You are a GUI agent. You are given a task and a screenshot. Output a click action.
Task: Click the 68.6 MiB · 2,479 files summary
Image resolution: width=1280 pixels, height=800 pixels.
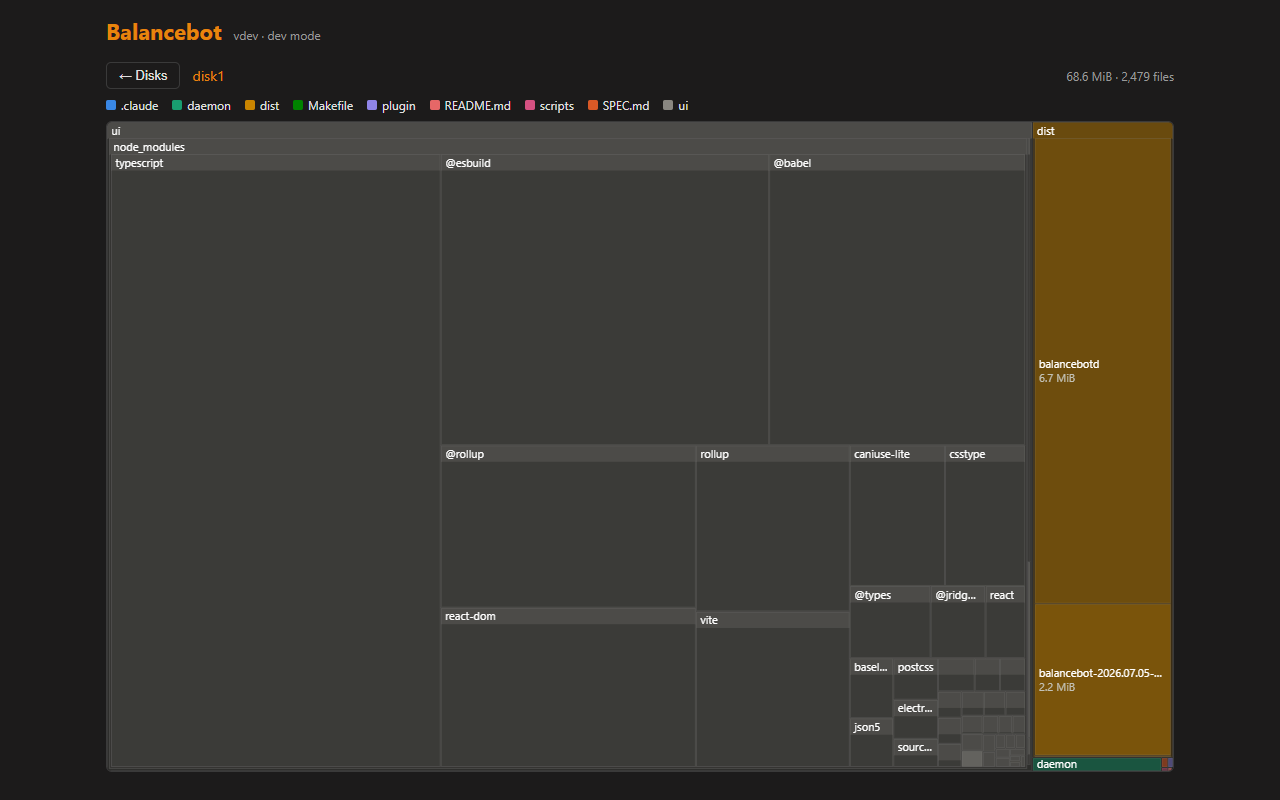click(1120, 76)
